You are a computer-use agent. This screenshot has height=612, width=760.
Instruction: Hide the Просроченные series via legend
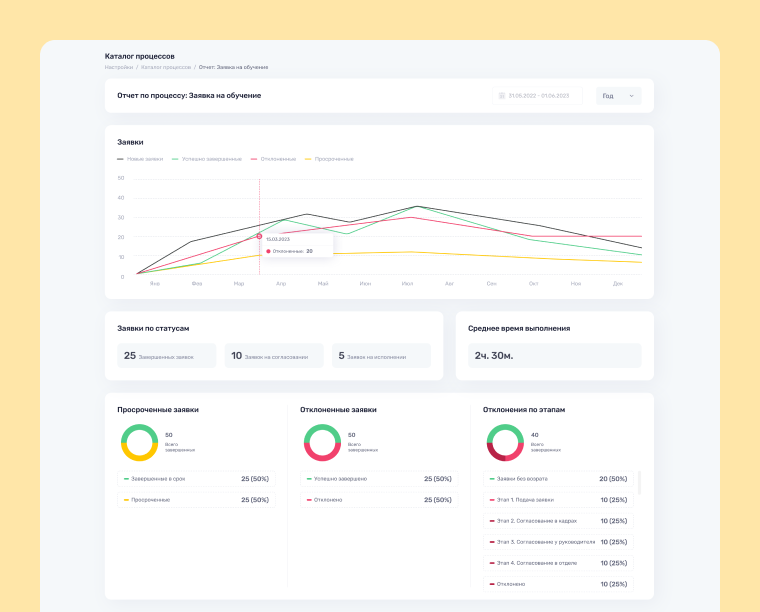[330, 159]
